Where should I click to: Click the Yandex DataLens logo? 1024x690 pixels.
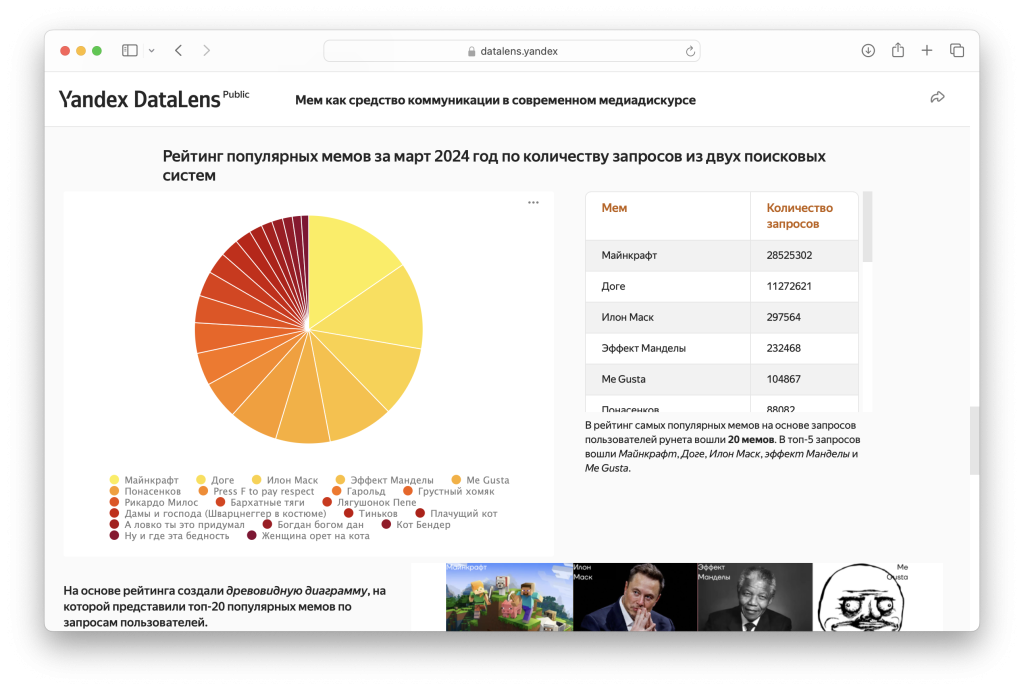[x=140, y=99]
